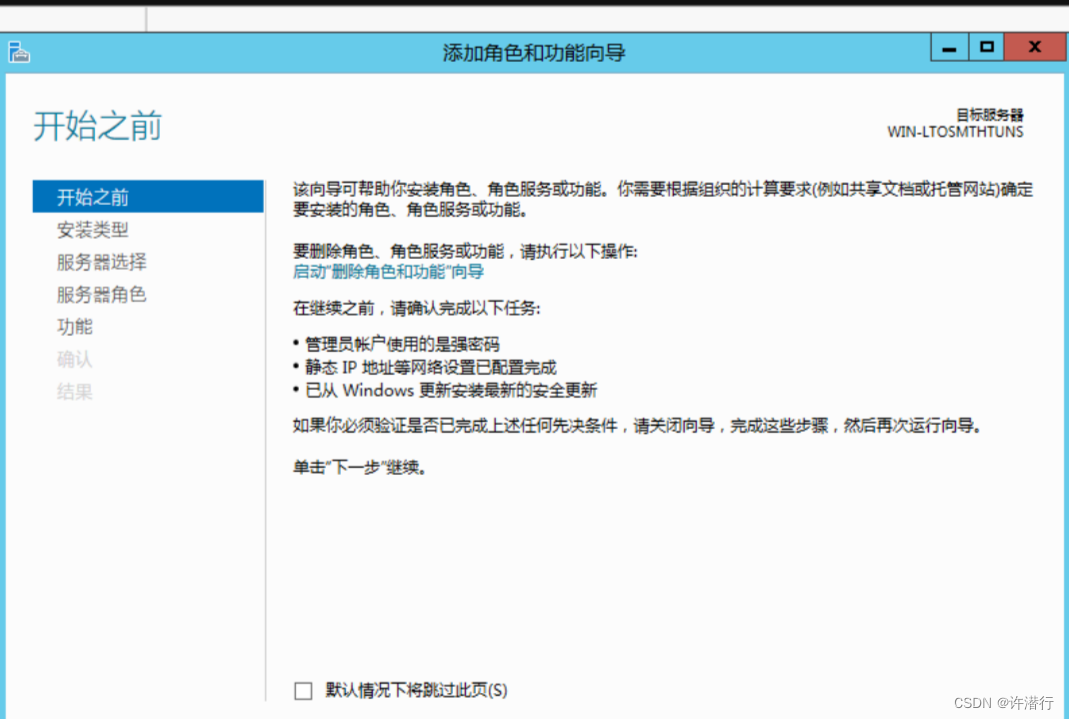
Task: Go to the 安装类型 step
Action: (x=93, y=230)
